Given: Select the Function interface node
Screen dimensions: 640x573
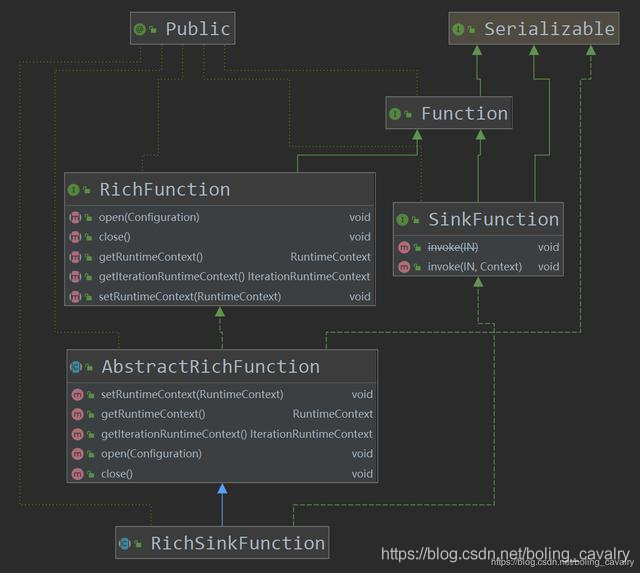Looking at the screenshot, I should pyautogui.click(x=449, y=113).
